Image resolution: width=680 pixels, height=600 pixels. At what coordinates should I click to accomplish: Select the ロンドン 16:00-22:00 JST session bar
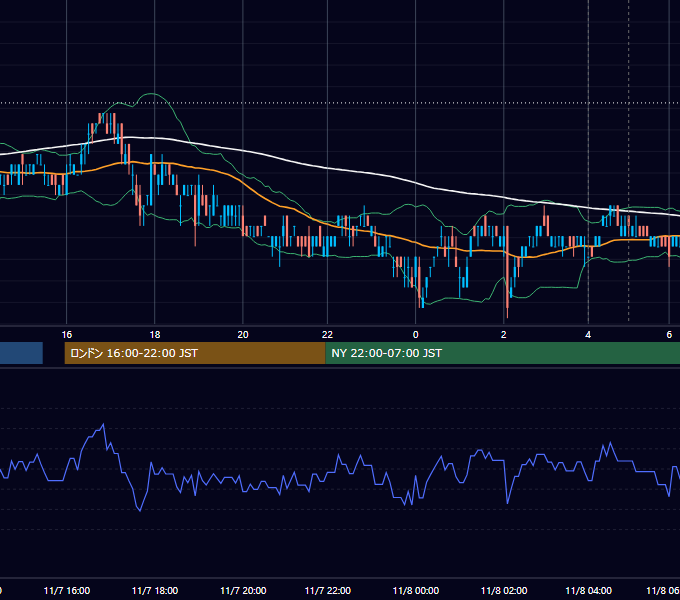(x=195, y=353)
